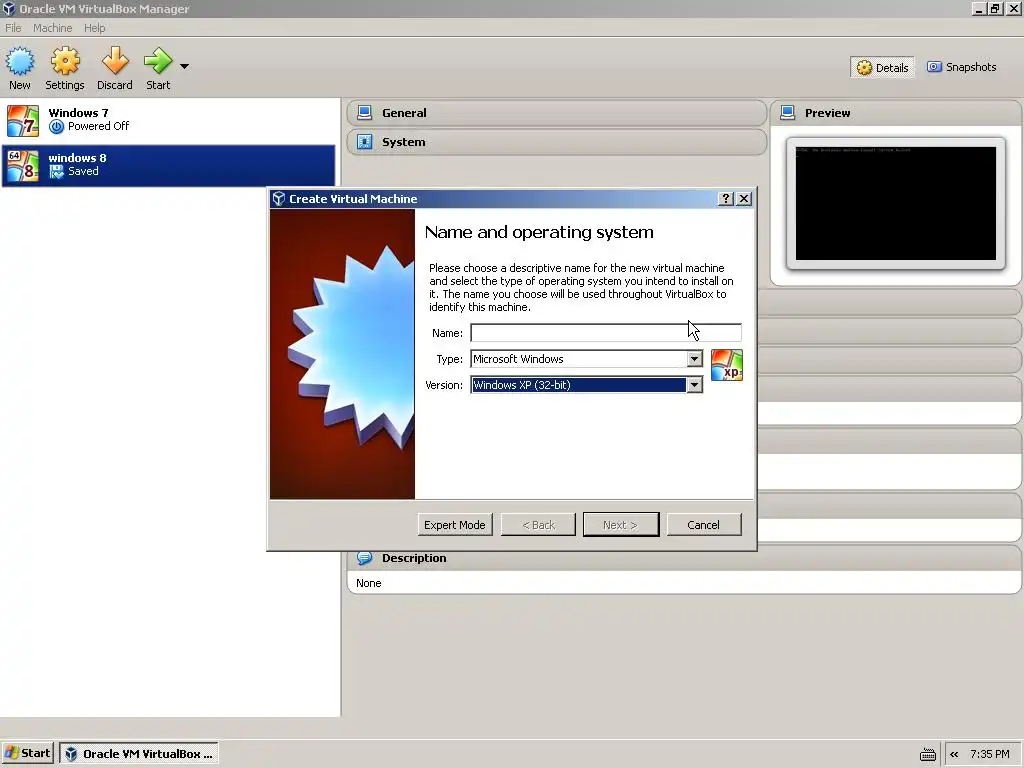Image resolution: width=1024 pixels, height=768 pixels.
Task: Expand the Start button dropdown arrow
Action: pos(184,67)
